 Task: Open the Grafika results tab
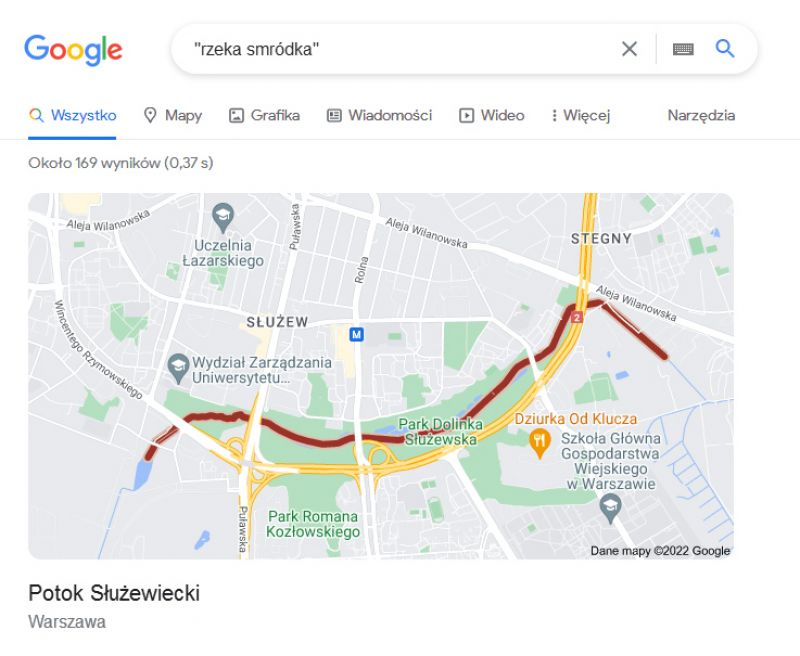point(264,115)
